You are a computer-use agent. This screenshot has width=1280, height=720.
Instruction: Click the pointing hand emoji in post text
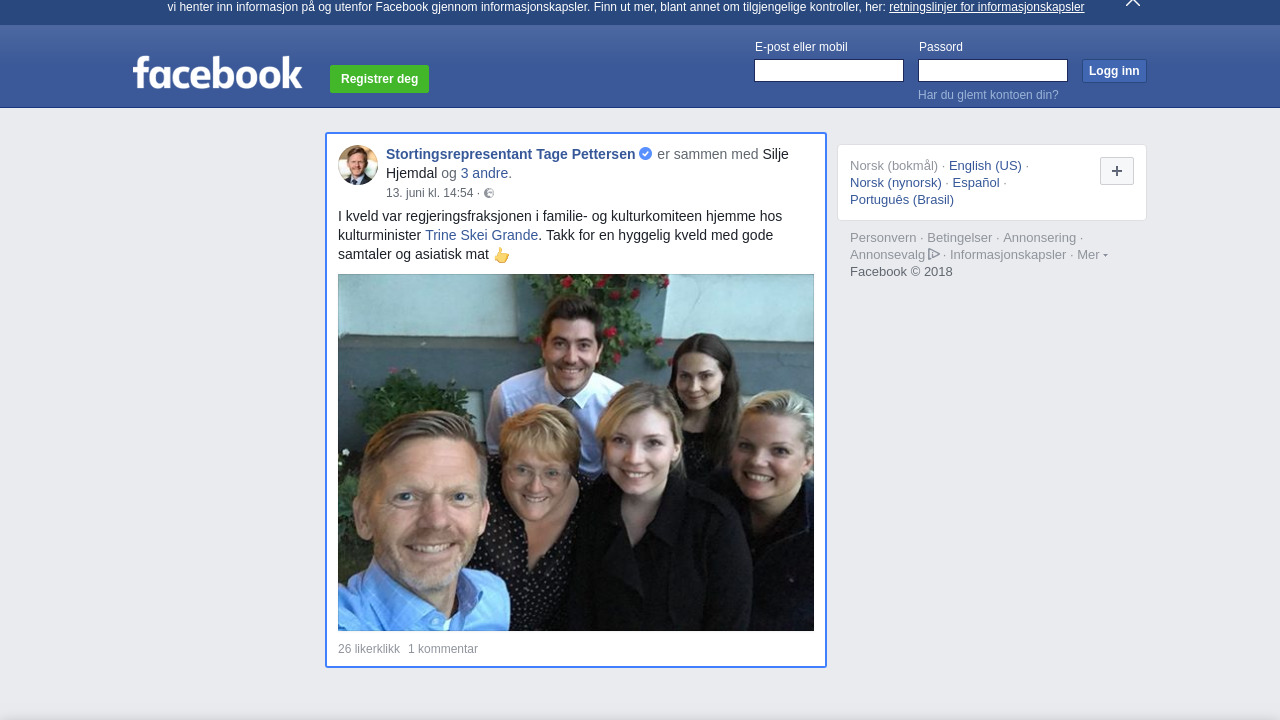pyautogui.click(x=502, y=255)
